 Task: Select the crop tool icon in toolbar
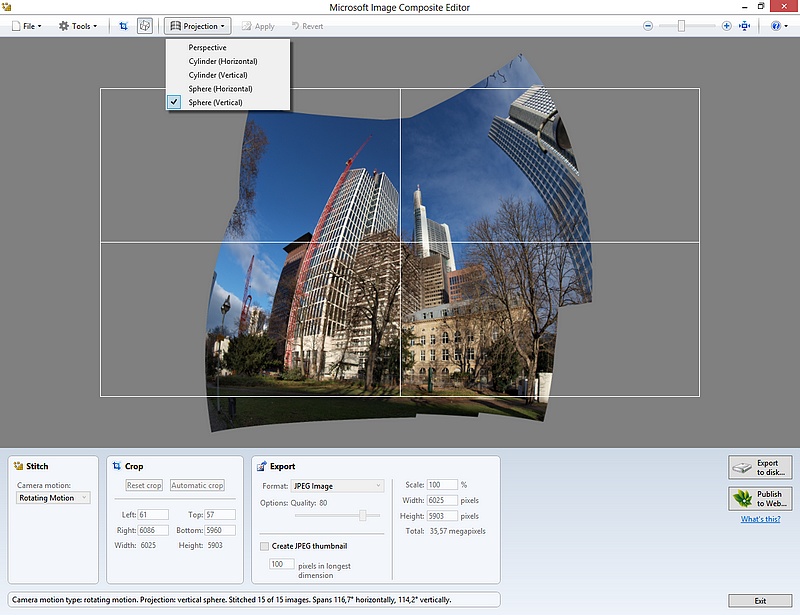(123, 26)
